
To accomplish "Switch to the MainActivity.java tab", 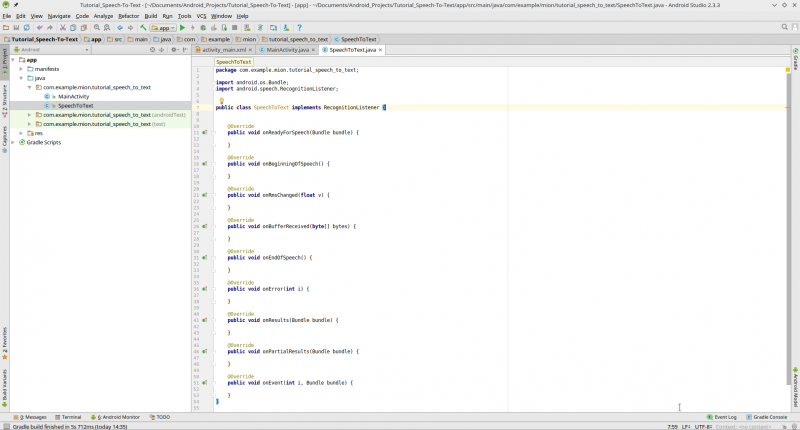I will coord(285,49).
